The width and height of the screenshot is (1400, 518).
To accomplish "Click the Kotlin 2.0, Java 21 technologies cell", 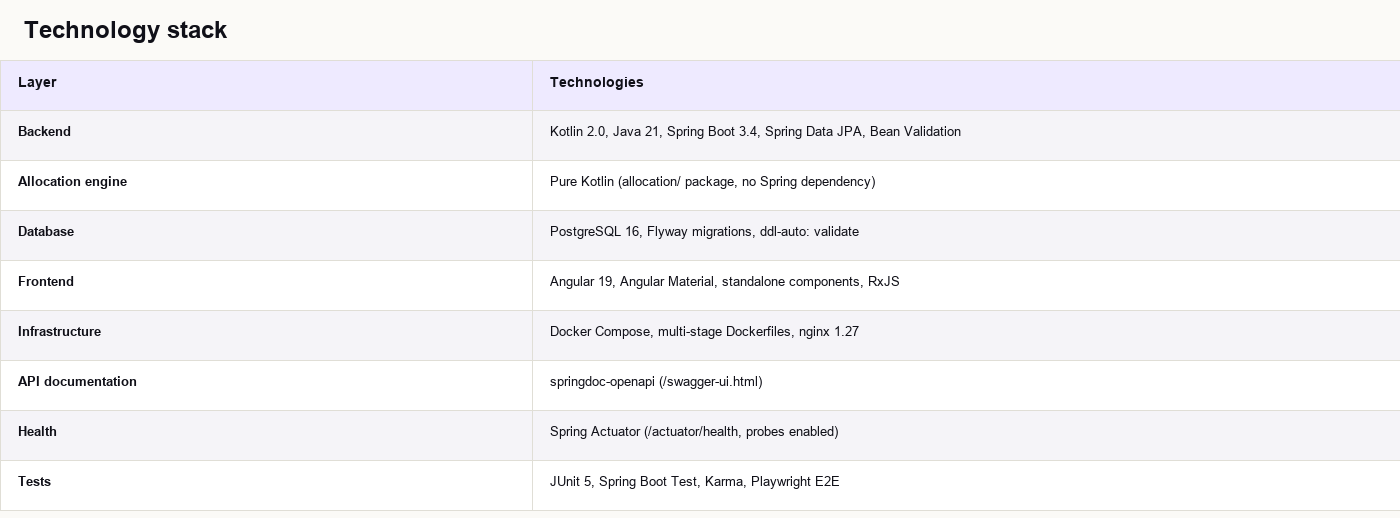I will 966,135.
